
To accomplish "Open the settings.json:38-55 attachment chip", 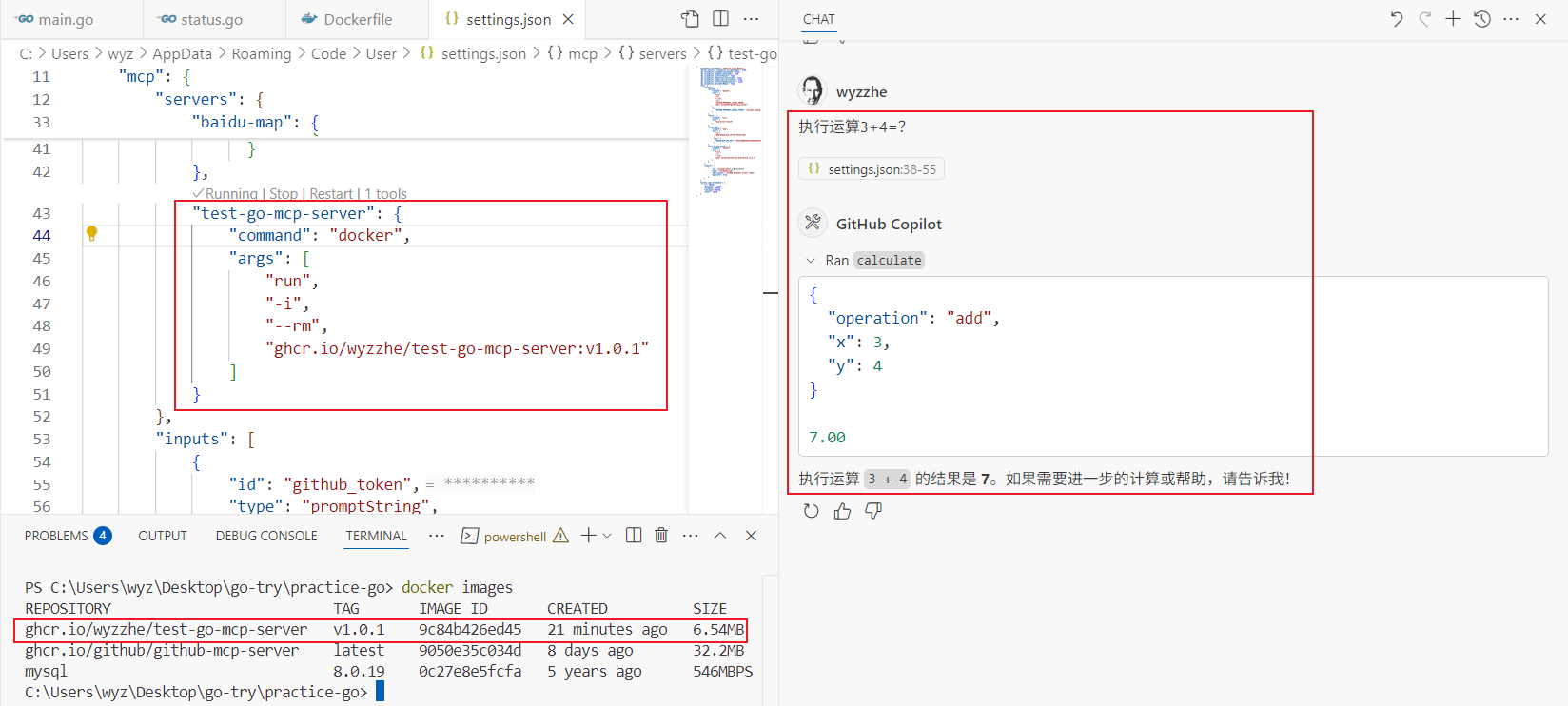I will point(872,169).
